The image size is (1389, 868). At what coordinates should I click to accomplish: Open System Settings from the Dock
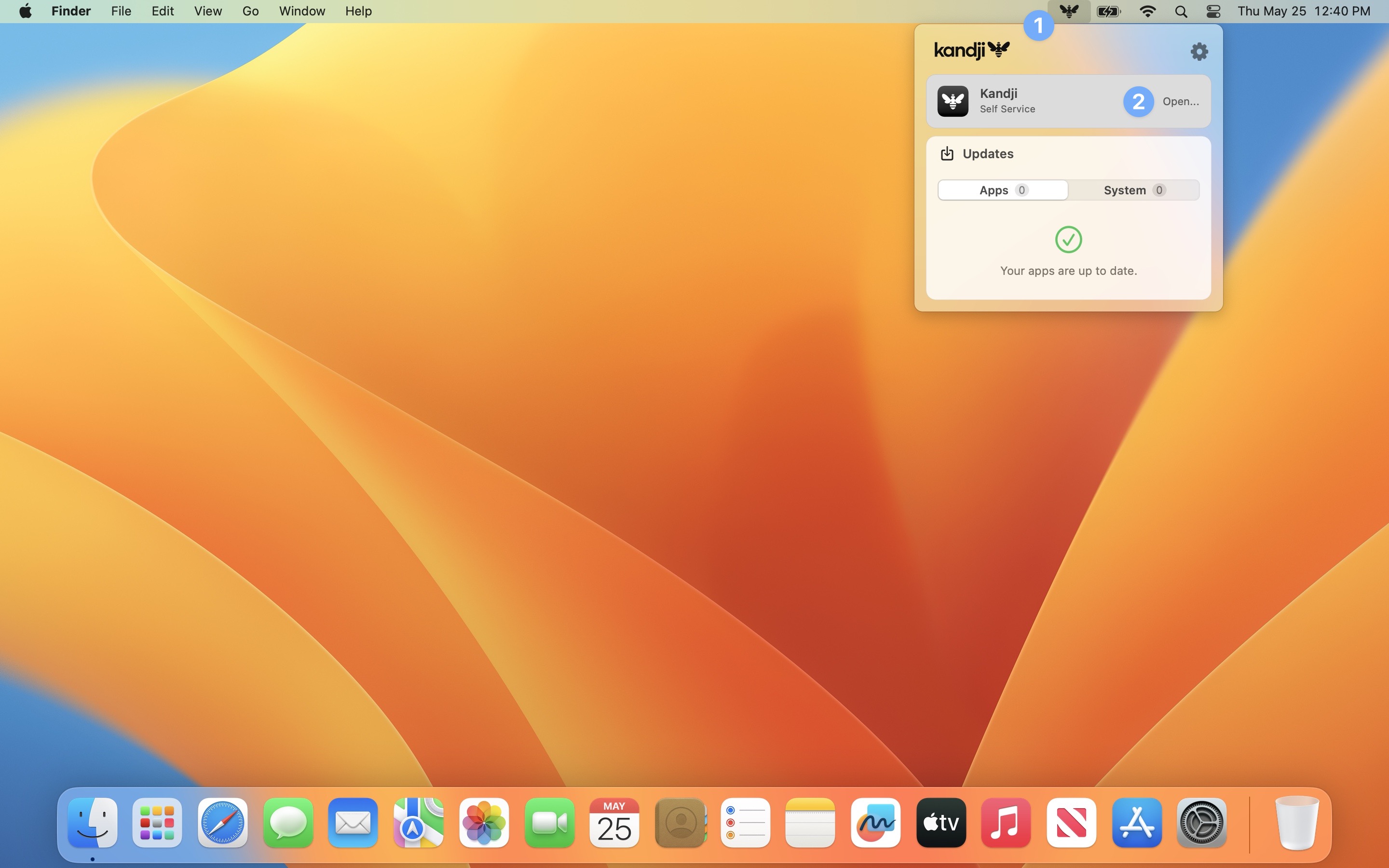click(1201, 822)
